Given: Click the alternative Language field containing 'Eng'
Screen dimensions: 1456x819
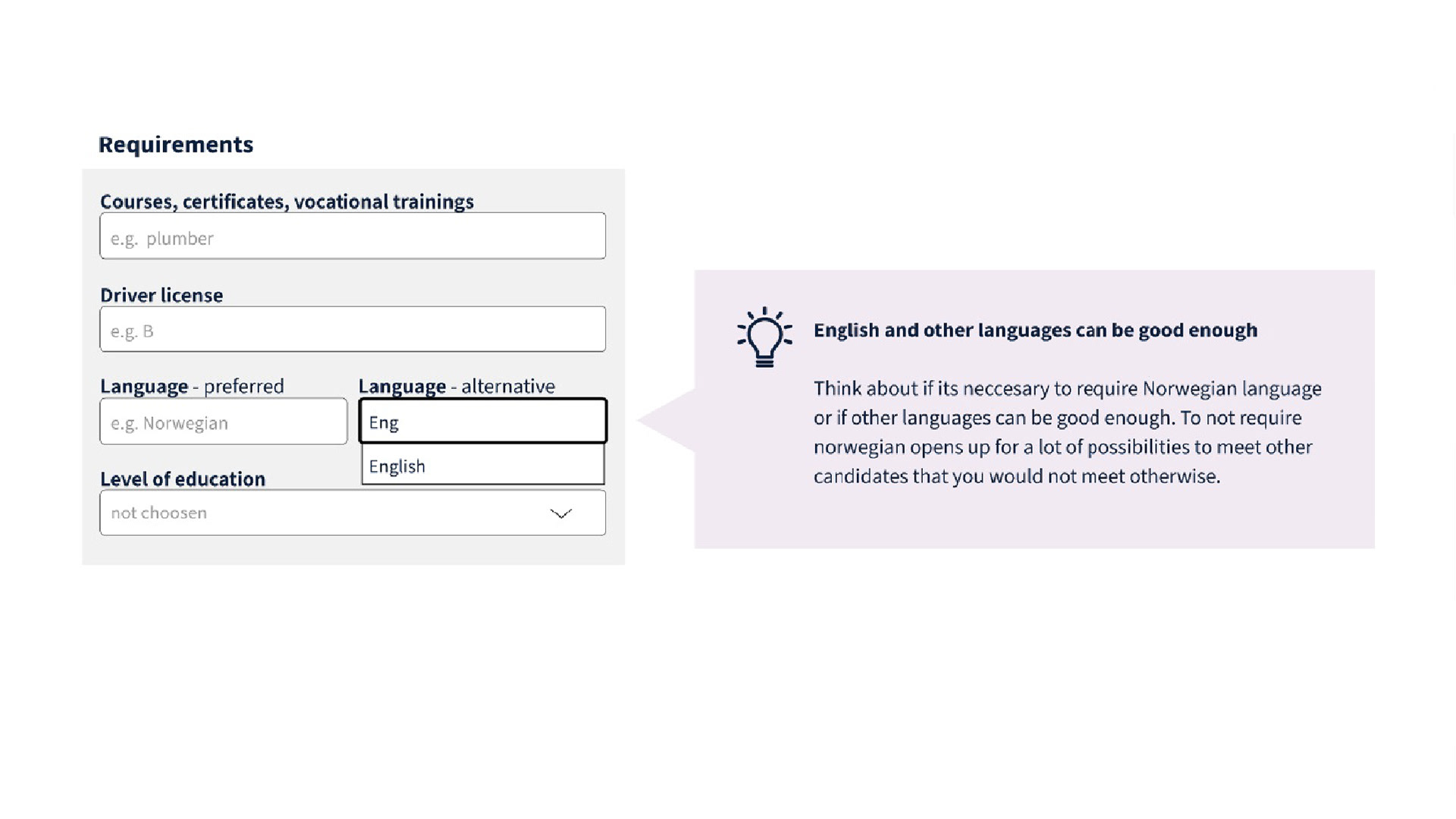Looking at the screenshot, I should pyautogui.click(x=482, y=422).
